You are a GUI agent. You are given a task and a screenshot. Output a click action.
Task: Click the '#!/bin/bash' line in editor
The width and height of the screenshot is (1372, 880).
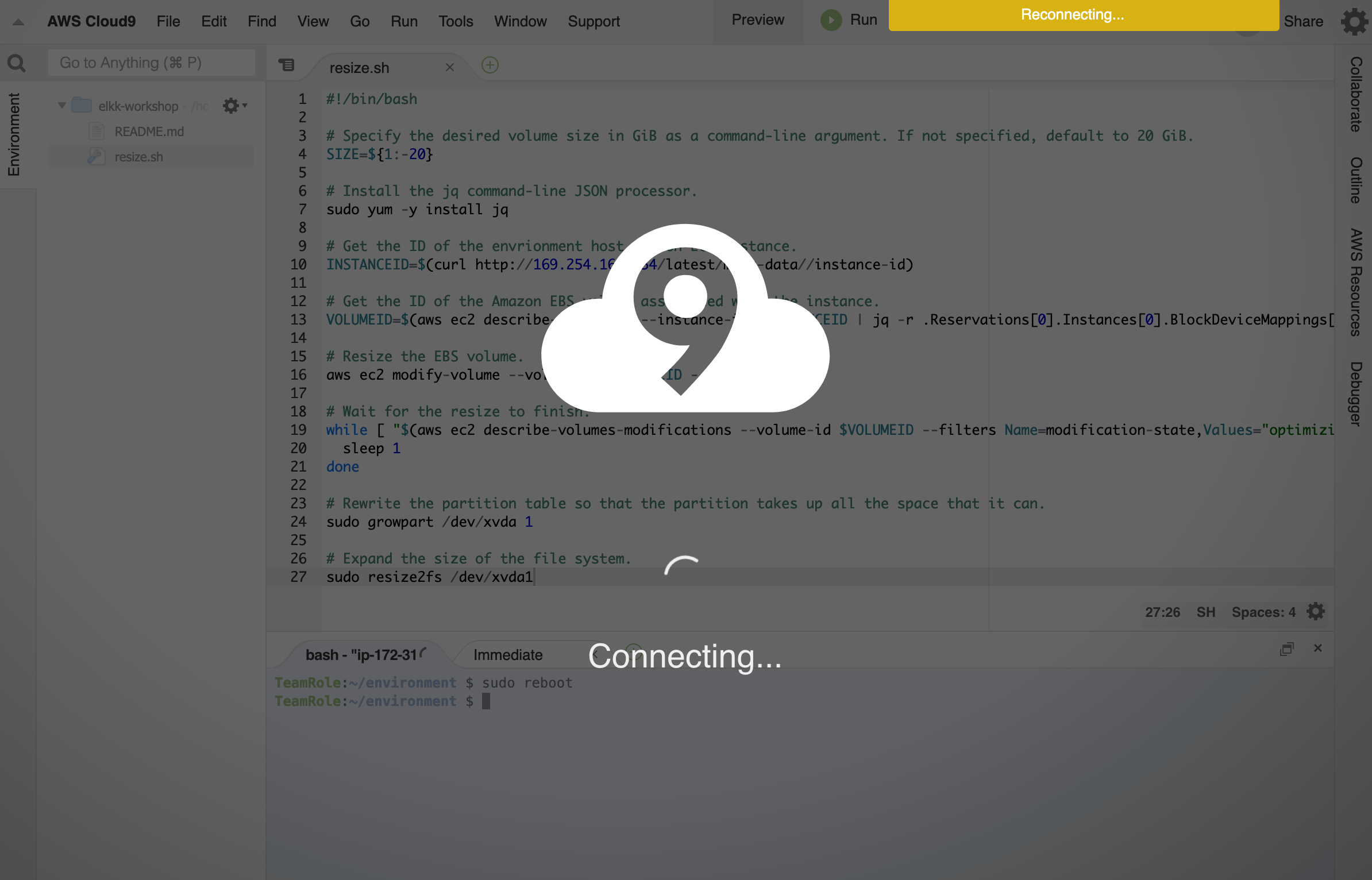coord(372,99)
